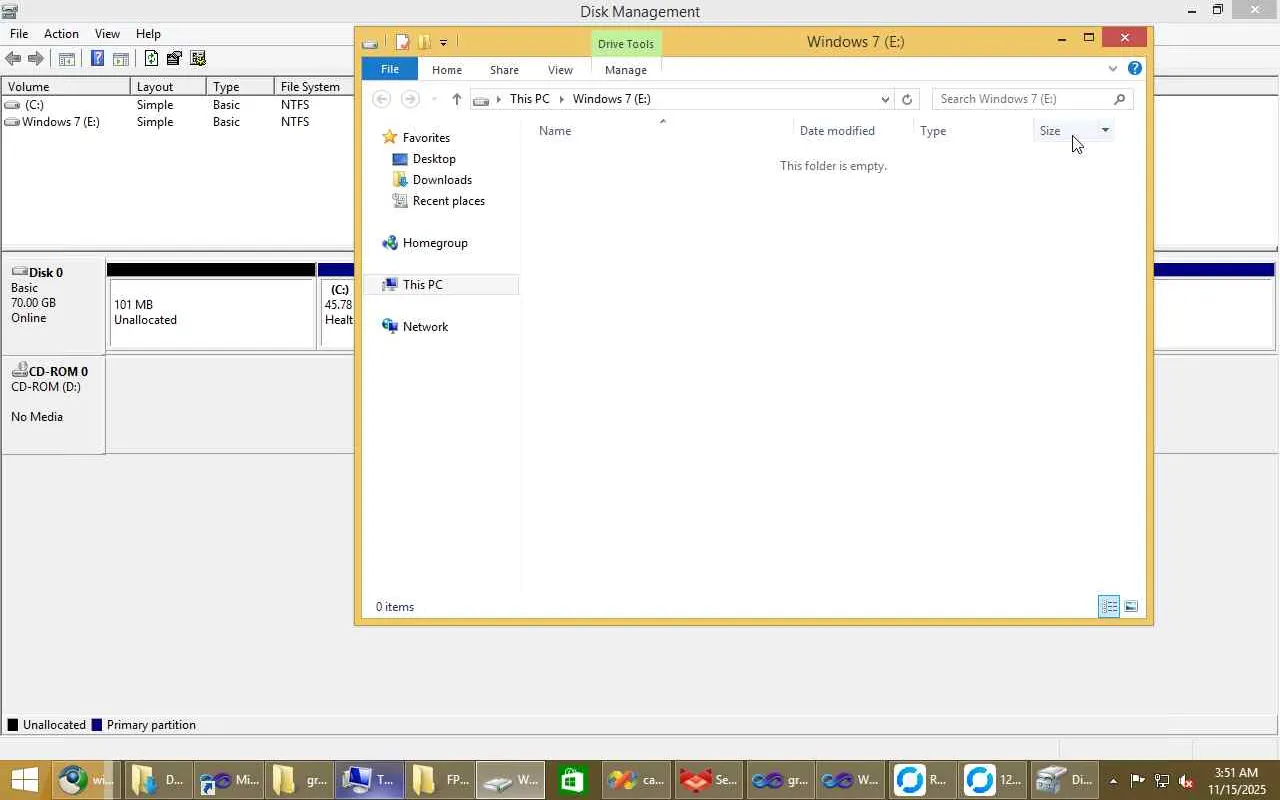The height and width of the screenshot is (800, 1280).
Task: Show hidden tray icons with the arrow
Action: (1113, 781)
